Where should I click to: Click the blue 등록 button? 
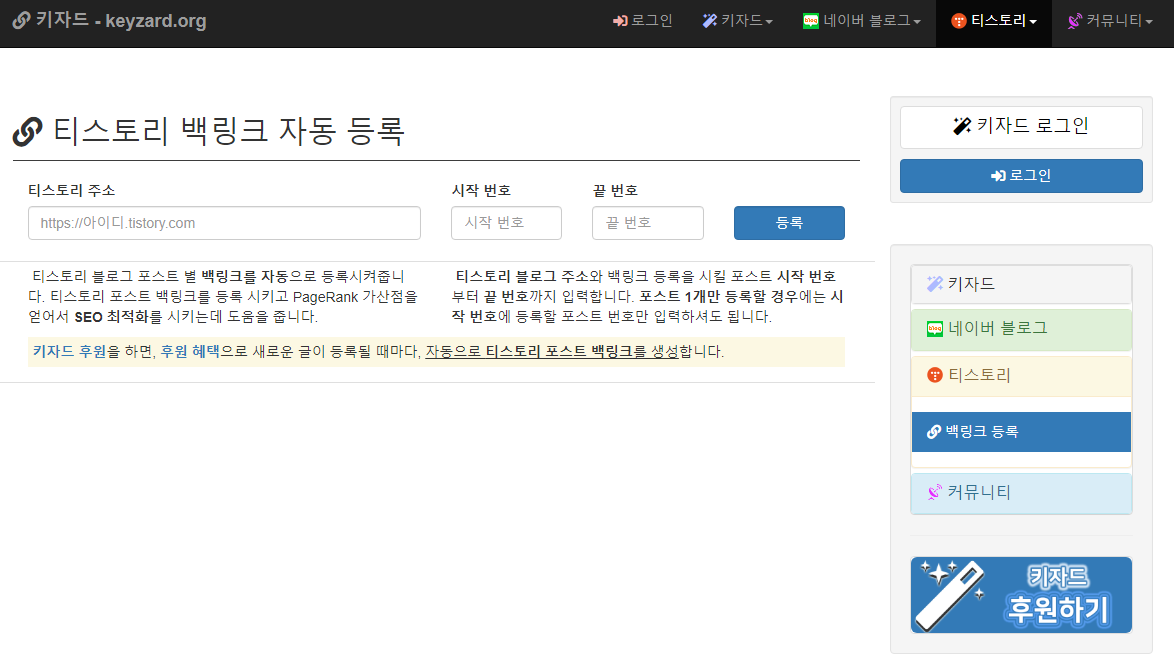(x=789, y=223)
